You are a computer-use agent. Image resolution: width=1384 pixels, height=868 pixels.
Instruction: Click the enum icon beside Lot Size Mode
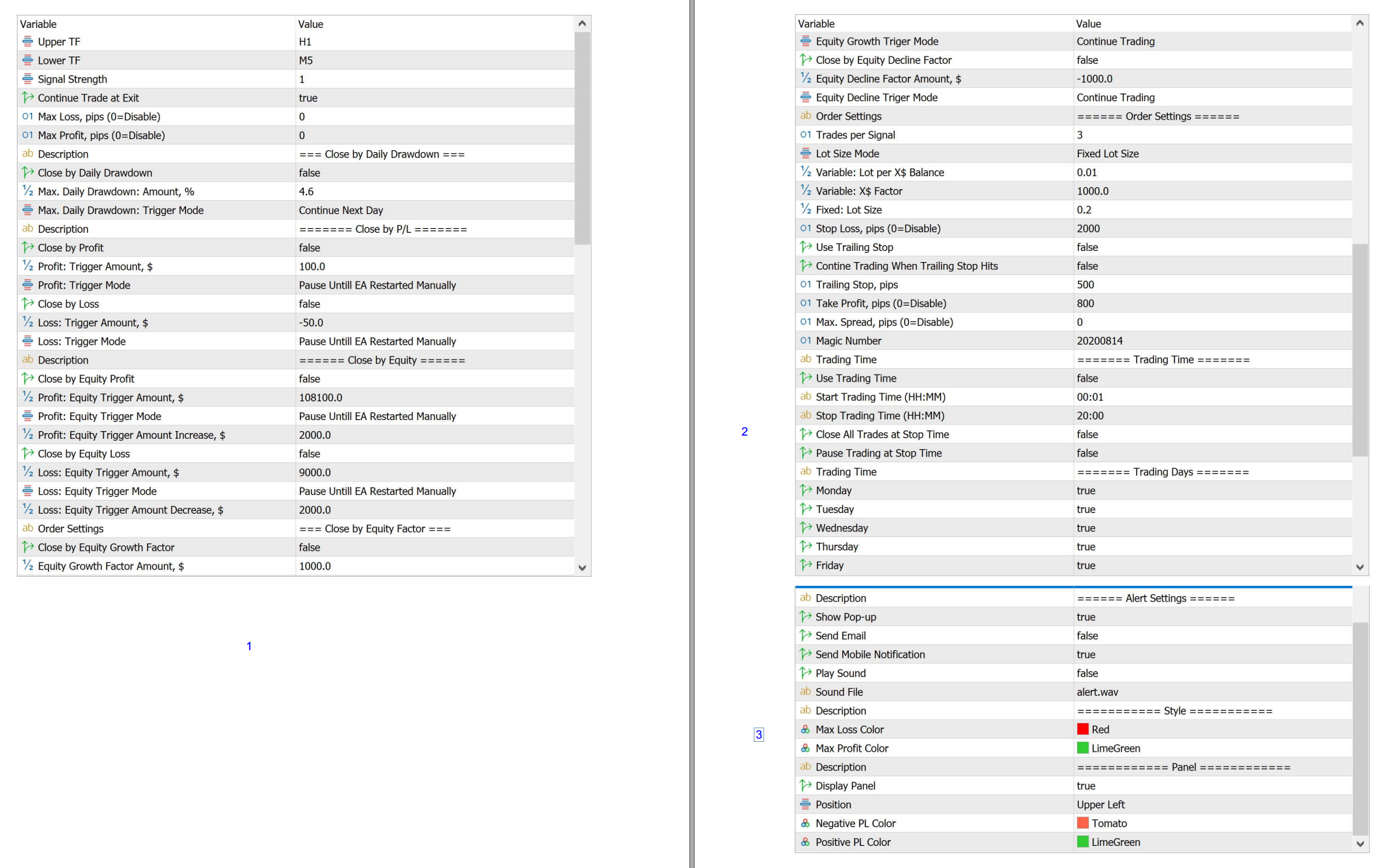tap(805, 153)
